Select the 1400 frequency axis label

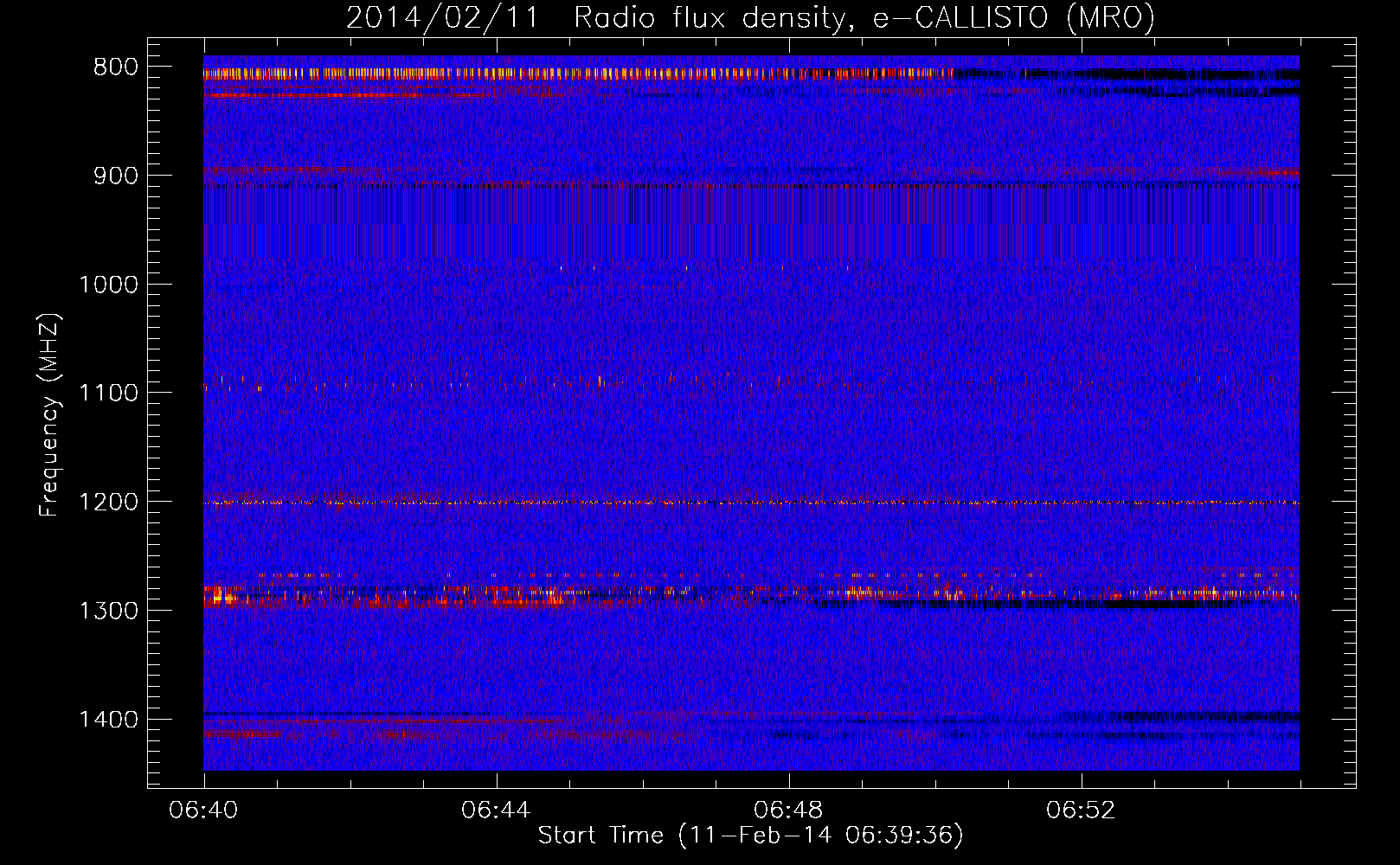tap(108, 720)
